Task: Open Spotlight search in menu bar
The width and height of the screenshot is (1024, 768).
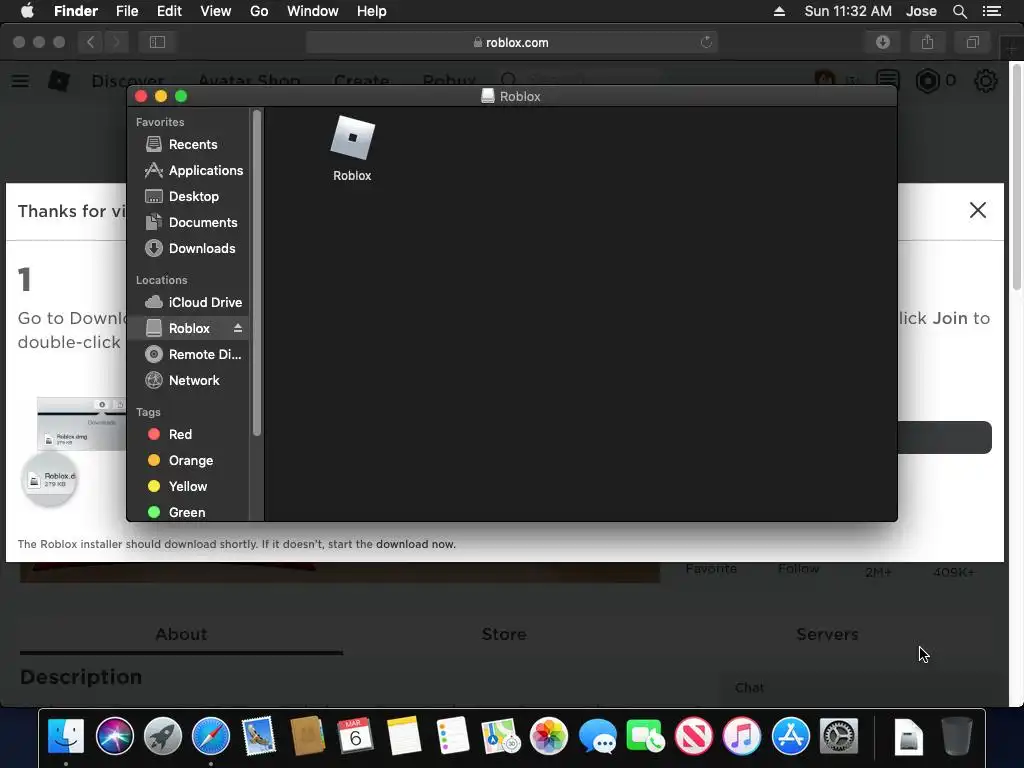Action: 959,11
